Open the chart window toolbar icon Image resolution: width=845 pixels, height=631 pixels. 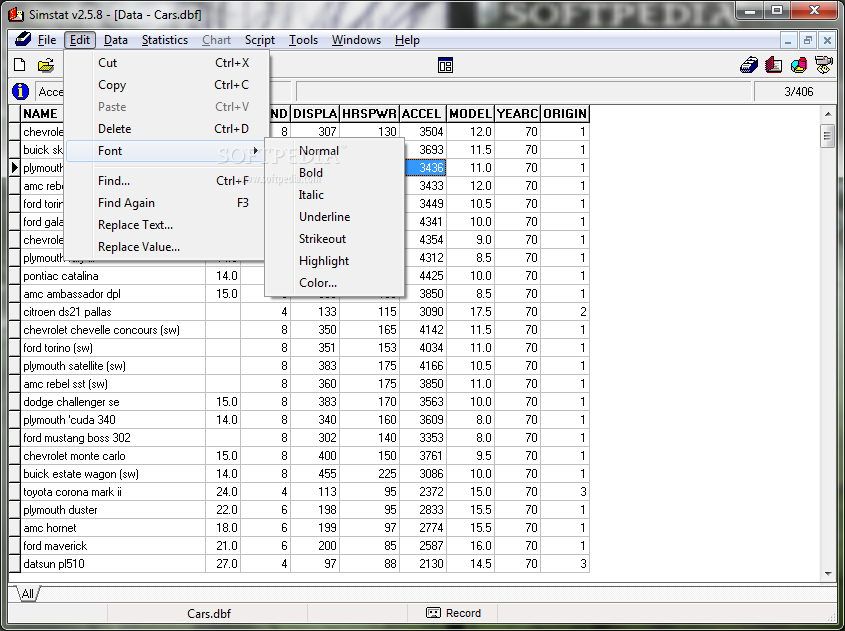[x=799, y=65]
